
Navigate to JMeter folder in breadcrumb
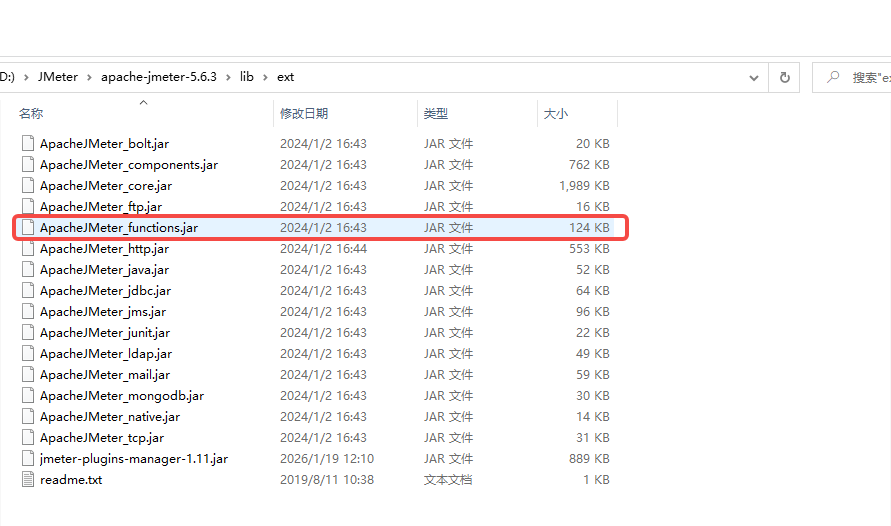(58, 77)
